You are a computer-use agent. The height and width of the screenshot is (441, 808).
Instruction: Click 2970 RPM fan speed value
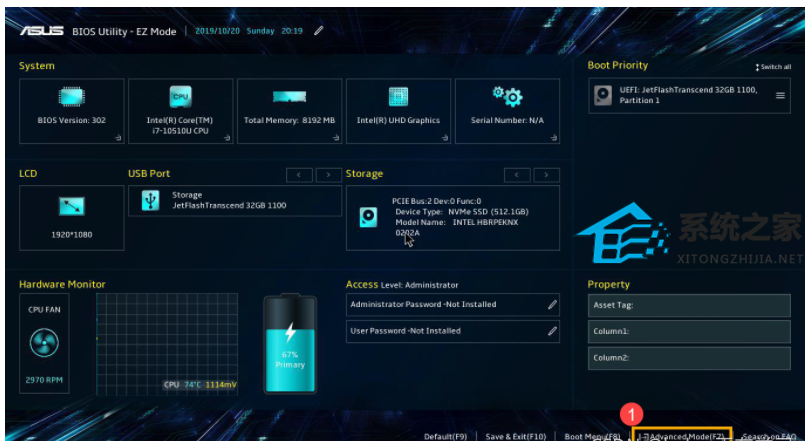44,380
